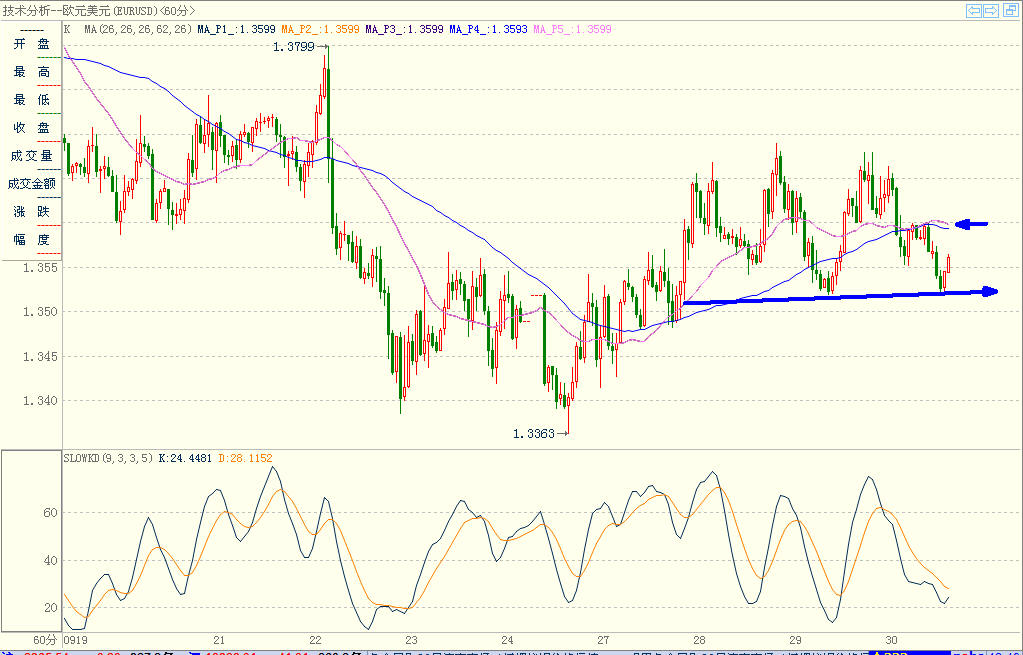Click the 40 level on KD axis
The height and width of the screenshot is (655, 1023).
click(x=50, y=560)
